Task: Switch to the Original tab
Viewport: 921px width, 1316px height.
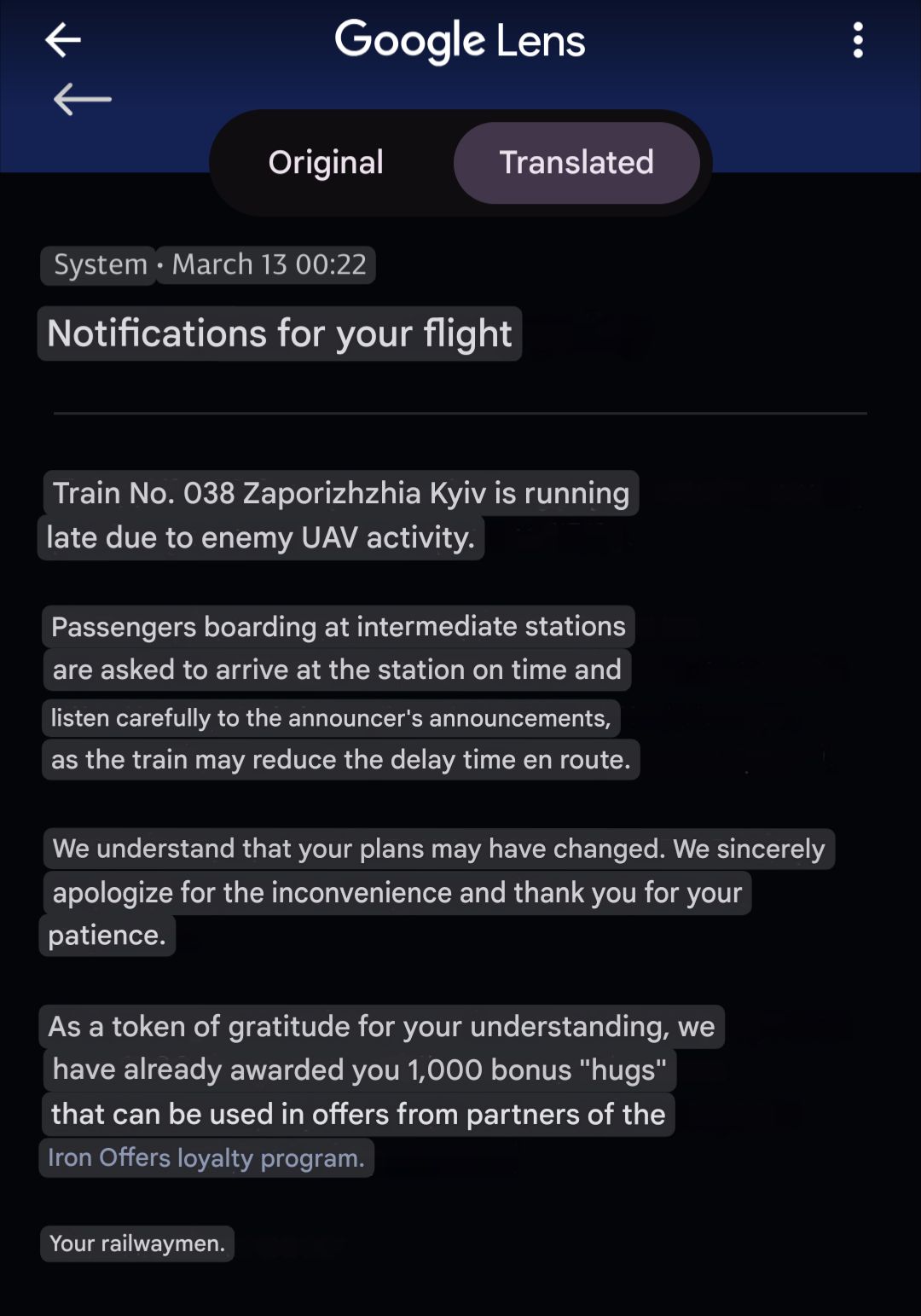Action: click(x=326, y=162)
